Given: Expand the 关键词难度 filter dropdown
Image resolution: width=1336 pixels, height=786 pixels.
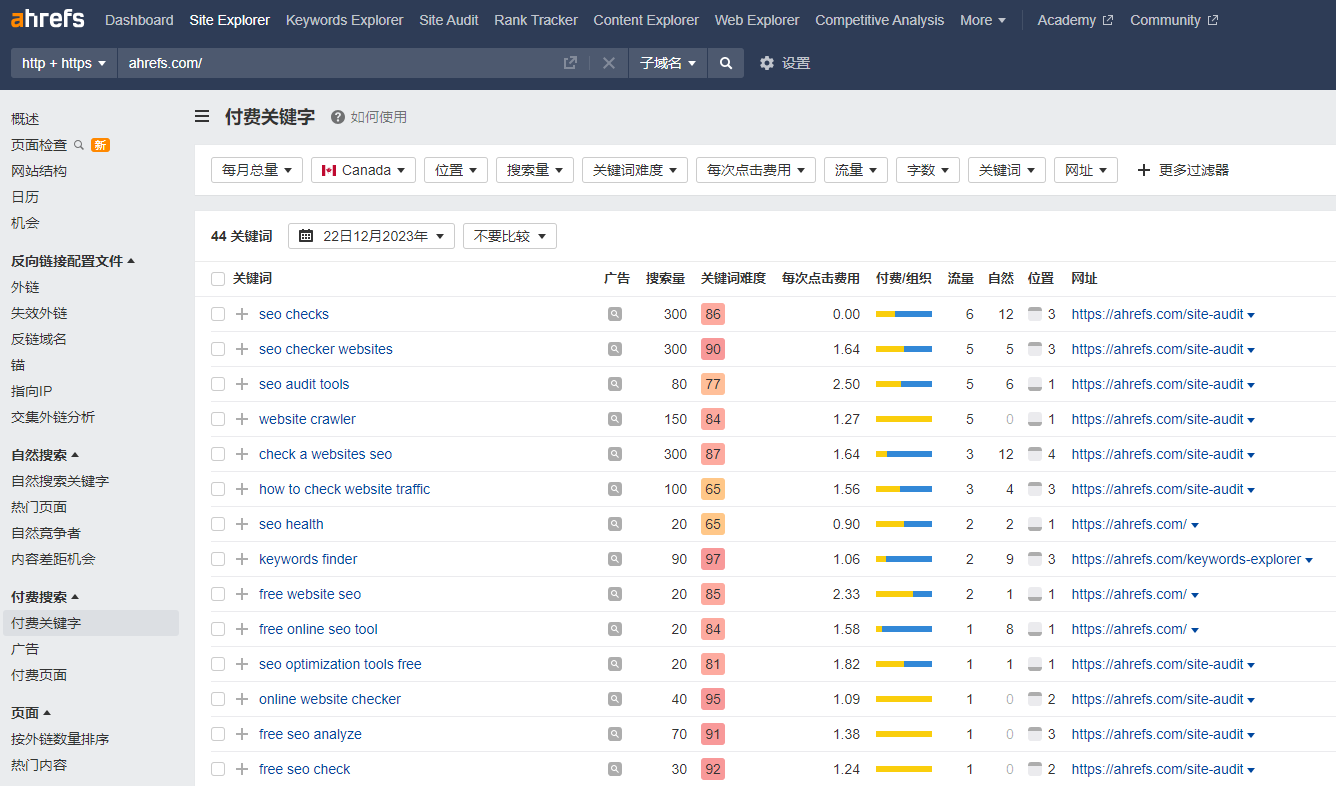Looking at the screenshot, I should (635, 170).
